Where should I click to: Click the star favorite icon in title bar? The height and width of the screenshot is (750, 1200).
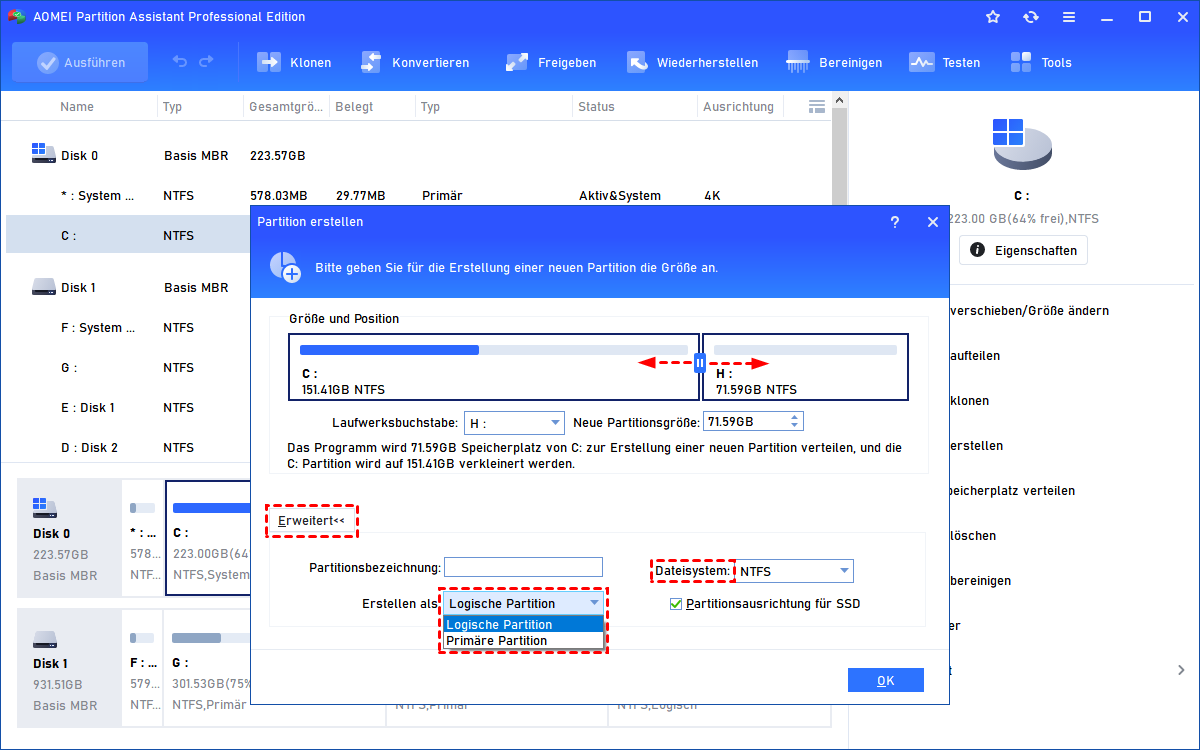(993, 17)
